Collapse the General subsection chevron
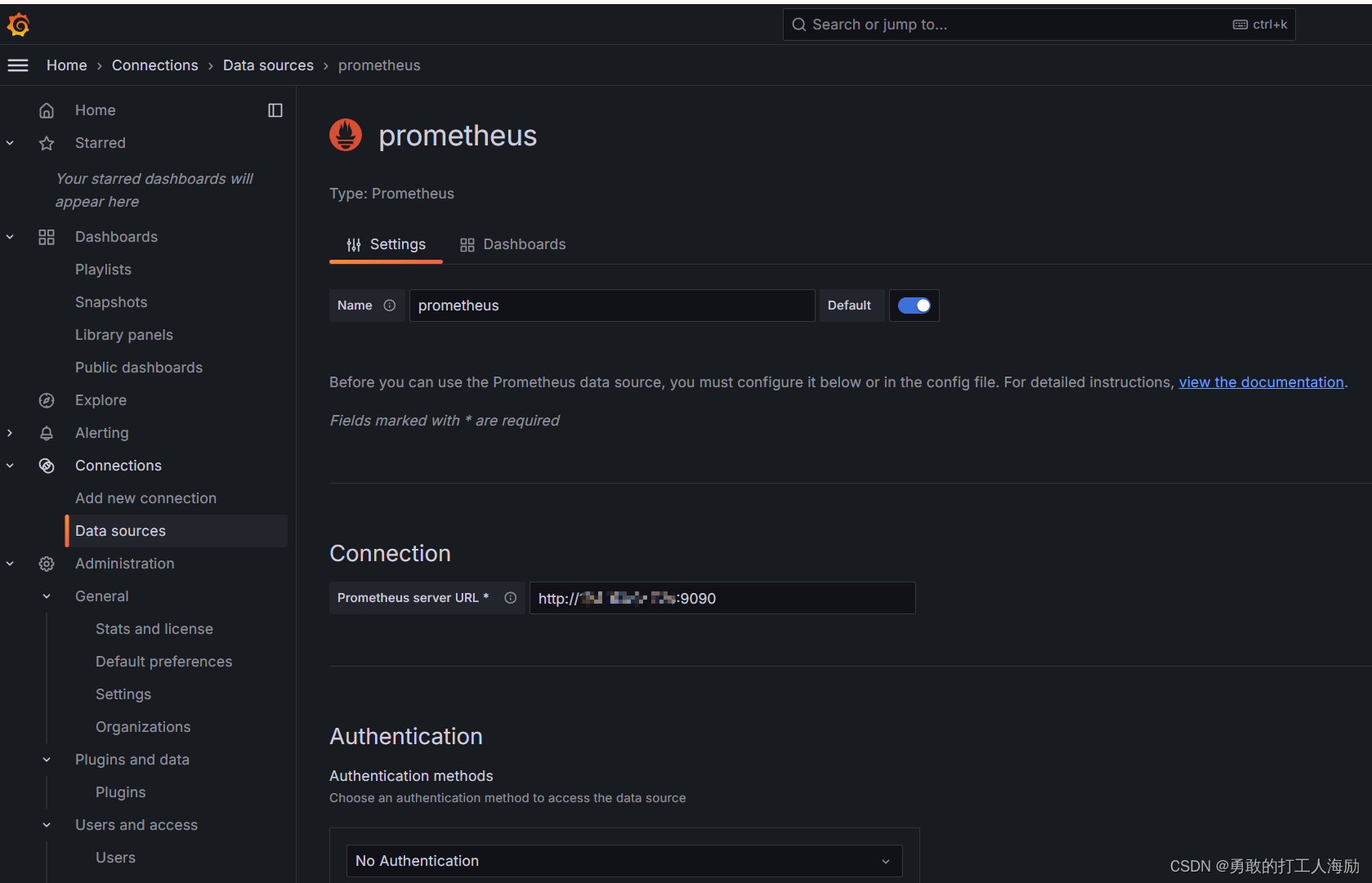The image size is (1372, 883). point(47,596)
